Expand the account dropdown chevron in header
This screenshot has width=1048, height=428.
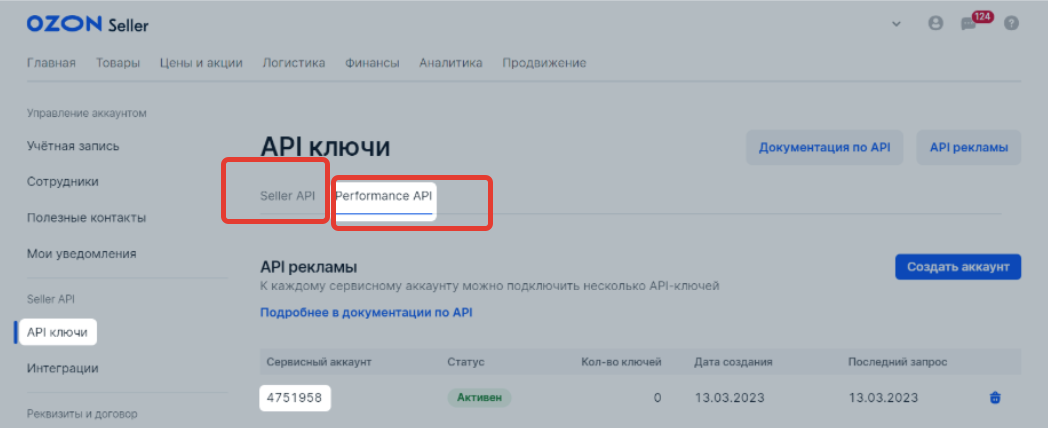point(896,24)
